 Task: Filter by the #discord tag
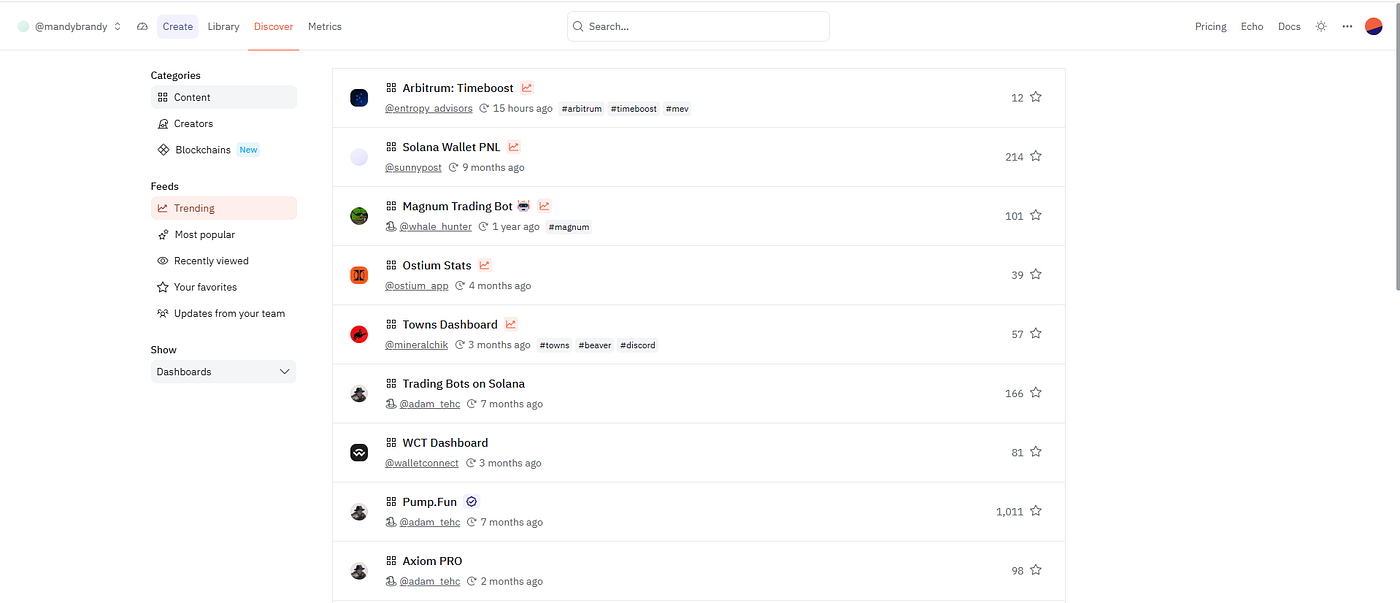point(637,345)
